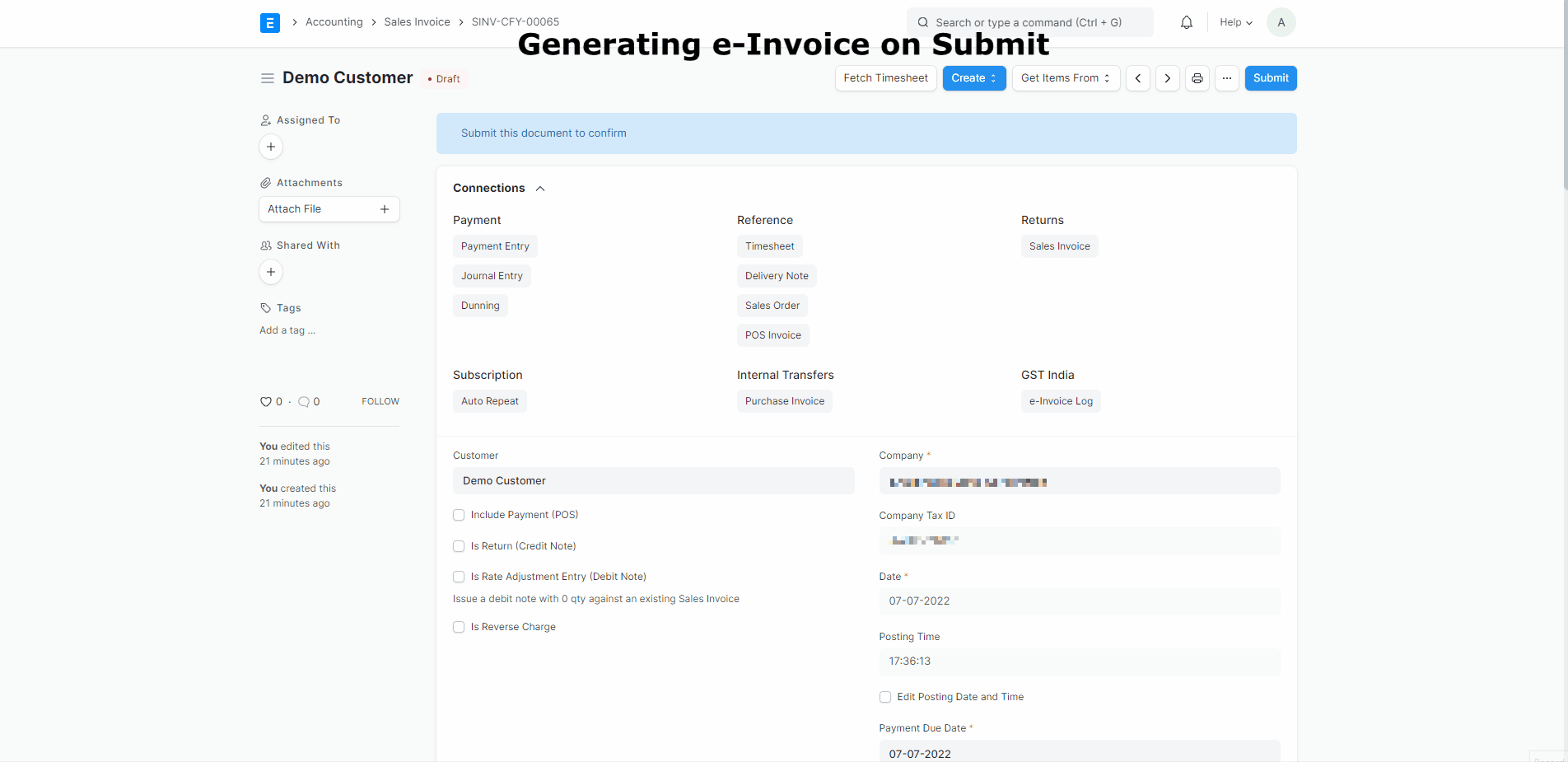Submit the invoice
This screenshot has width=1568, height=762.
1271,78
